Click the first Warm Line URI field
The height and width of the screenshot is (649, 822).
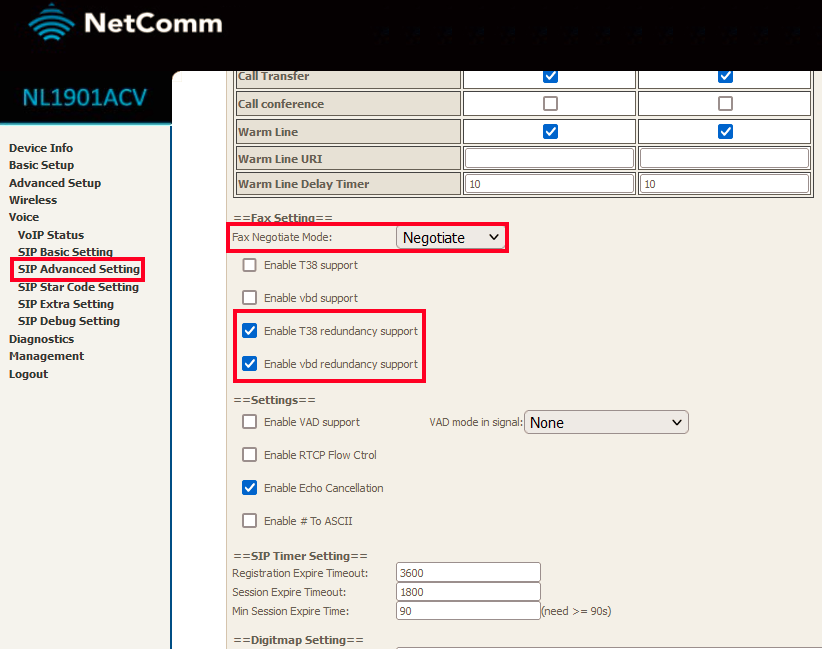click(x=549, y=157)
